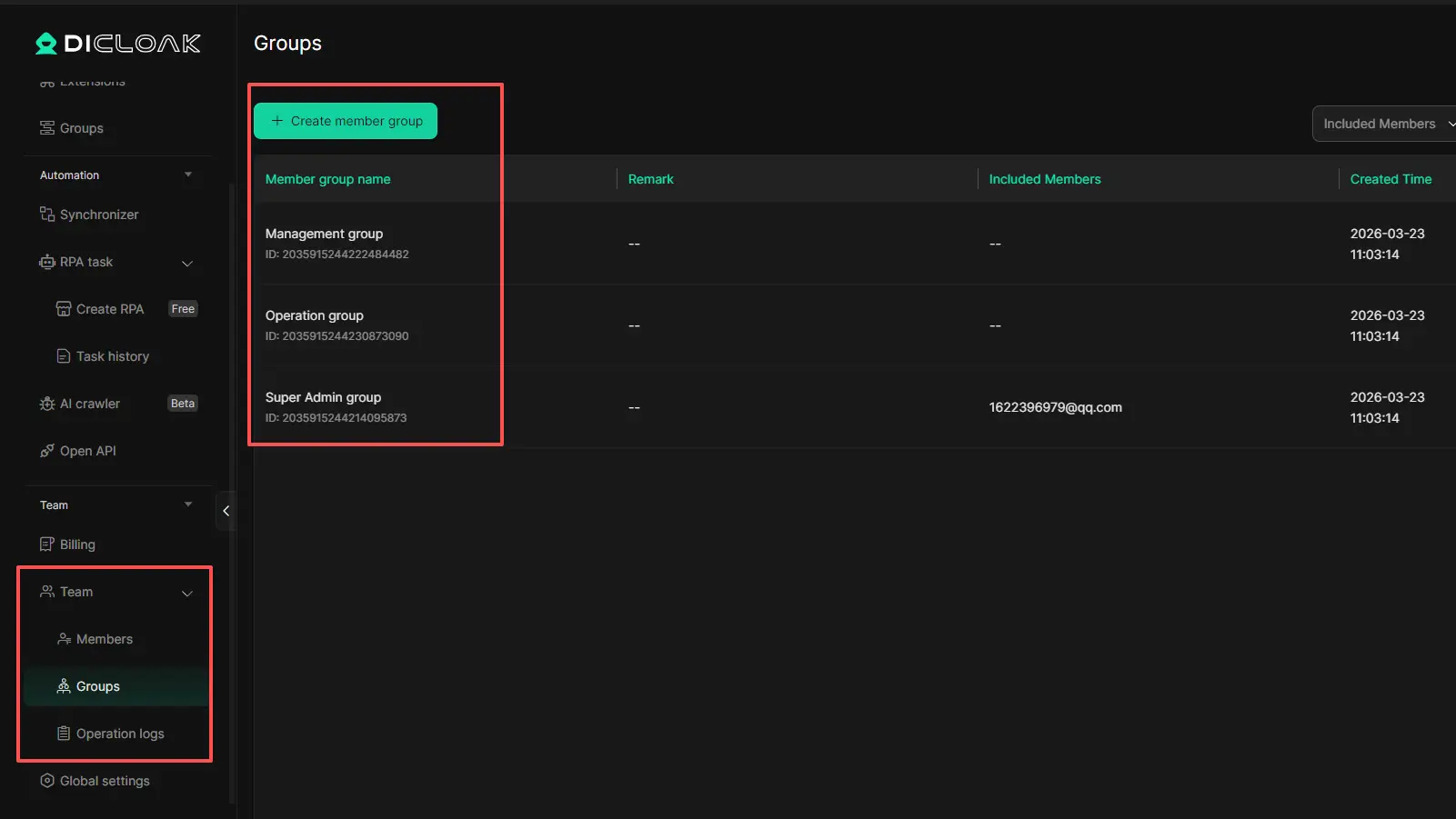Open Task history in the sidebar
The width and height of the screenshot is (1456, 819).
point(112,356)
